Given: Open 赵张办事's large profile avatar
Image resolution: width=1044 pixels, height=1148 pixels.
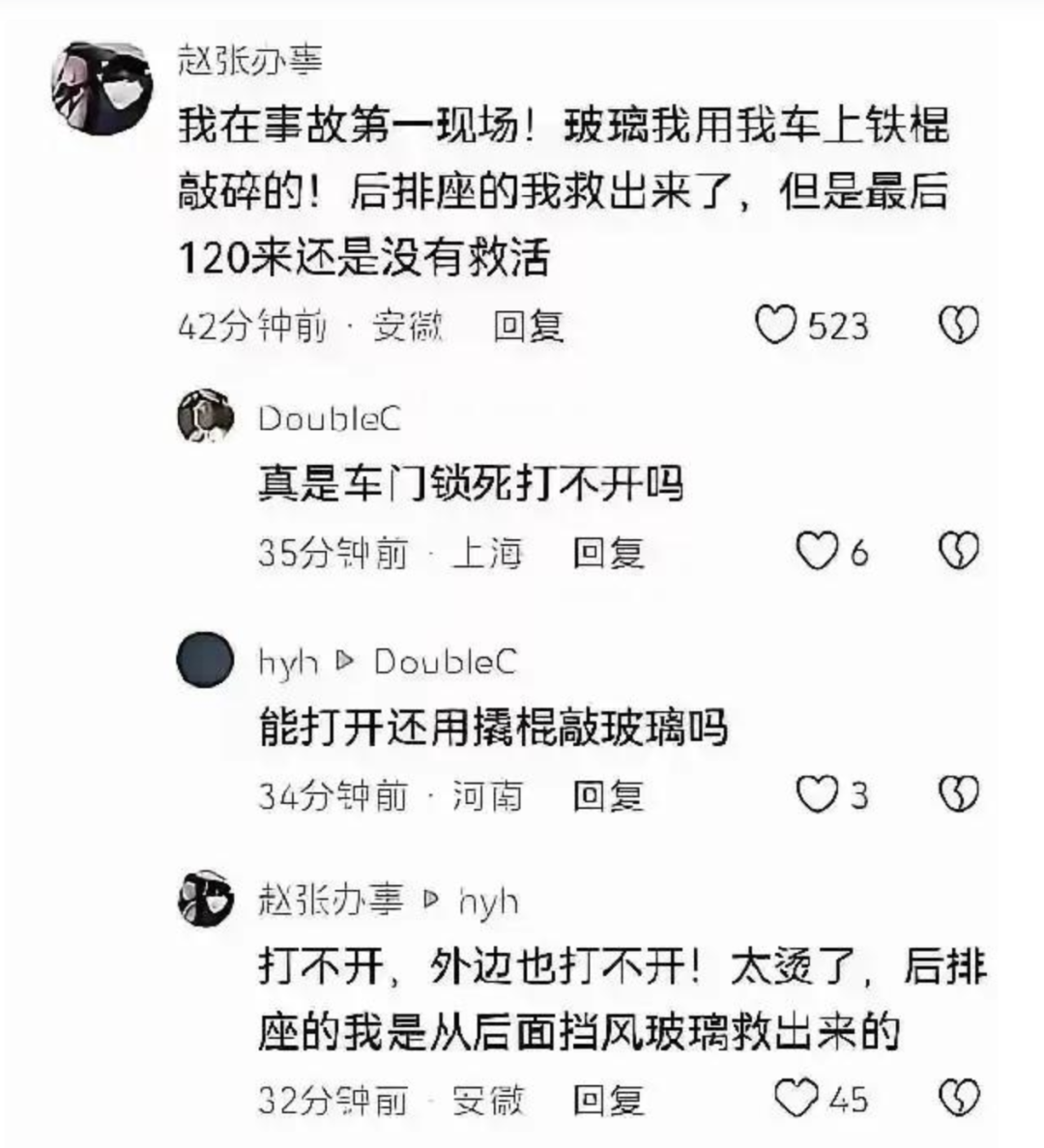Looking at the screenshot, I should [x=101, y=89].
